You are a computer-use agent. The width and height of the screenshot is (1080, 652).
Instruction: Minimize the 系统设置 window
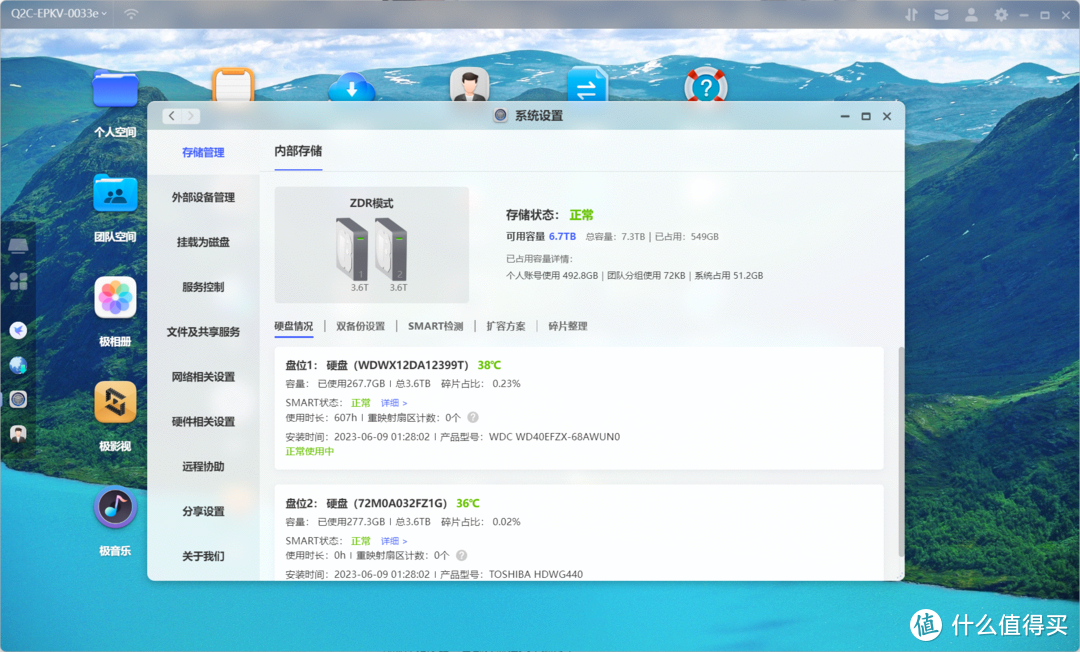click(845, 116)
